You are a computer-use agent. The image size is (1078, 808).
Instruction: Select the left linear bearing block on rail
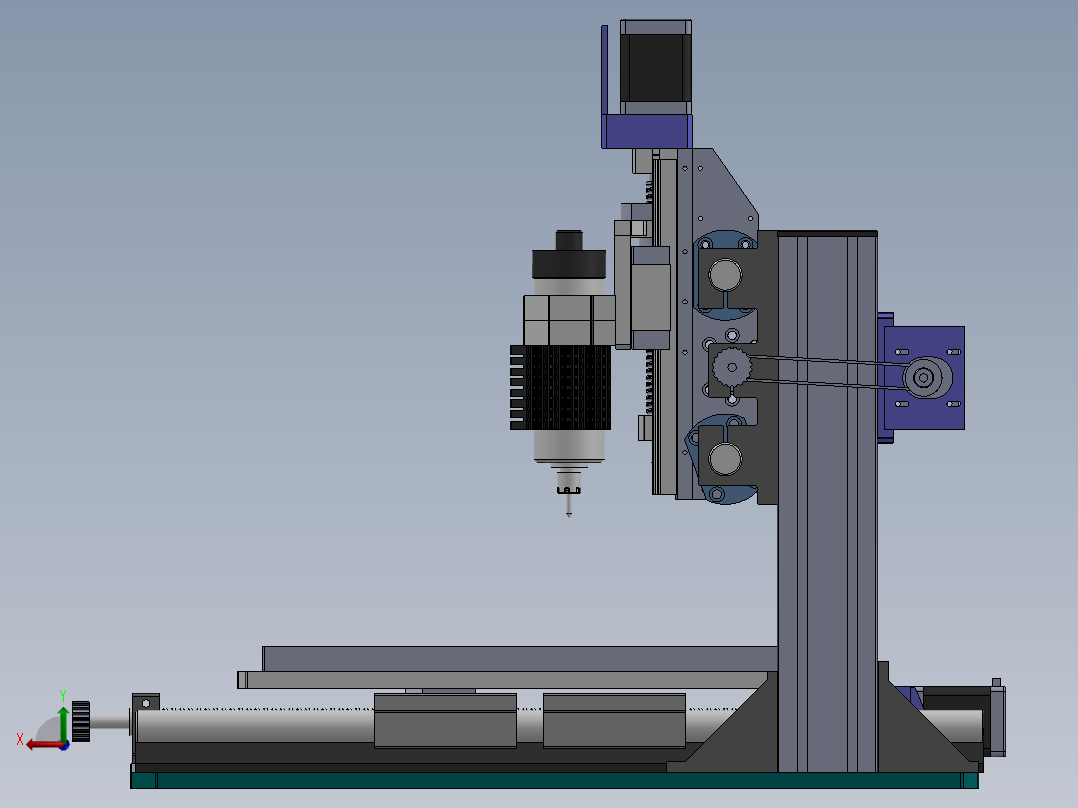[x=445, y=722]
